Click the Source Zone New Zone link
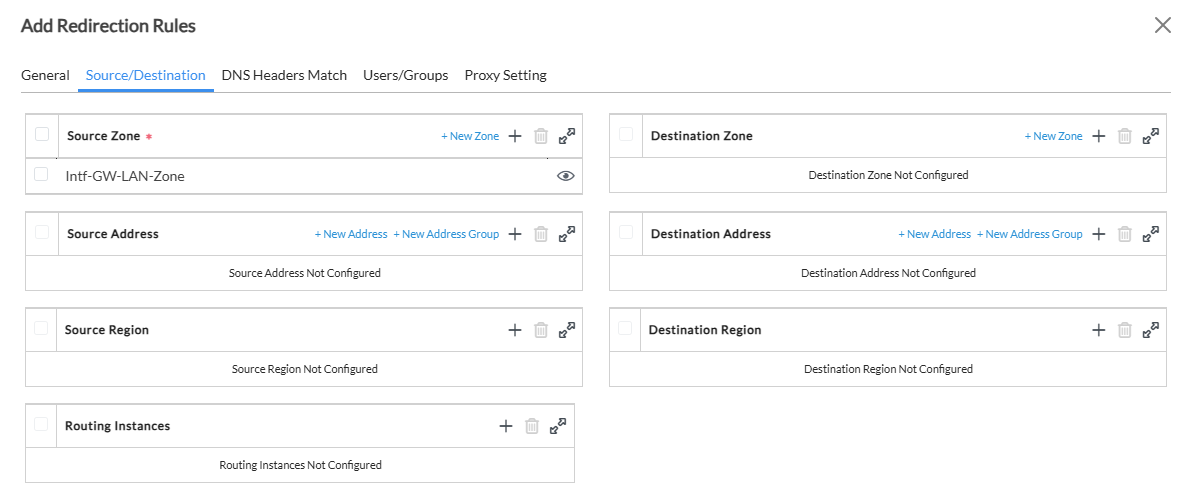Image resolution: width=1191 pixels, height=486 pixels. click(x=470, y=136)
